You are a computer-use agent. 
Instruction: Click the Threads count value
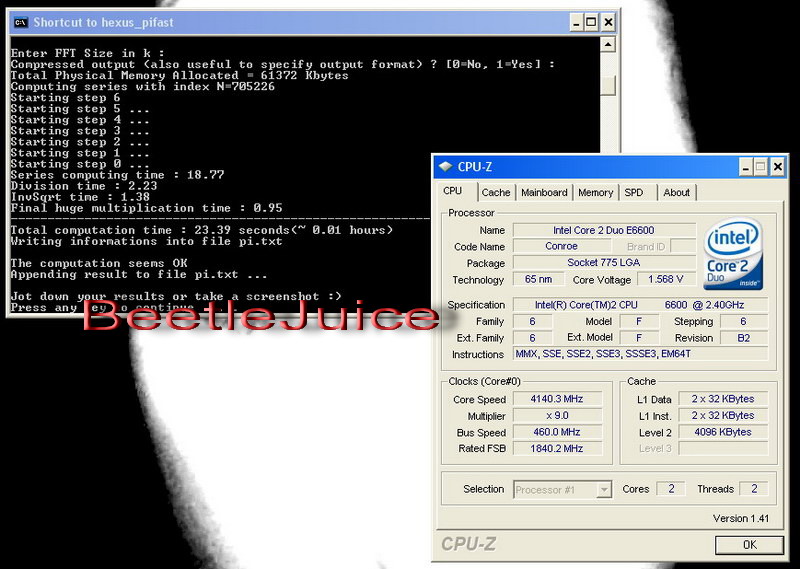[754, 489]
